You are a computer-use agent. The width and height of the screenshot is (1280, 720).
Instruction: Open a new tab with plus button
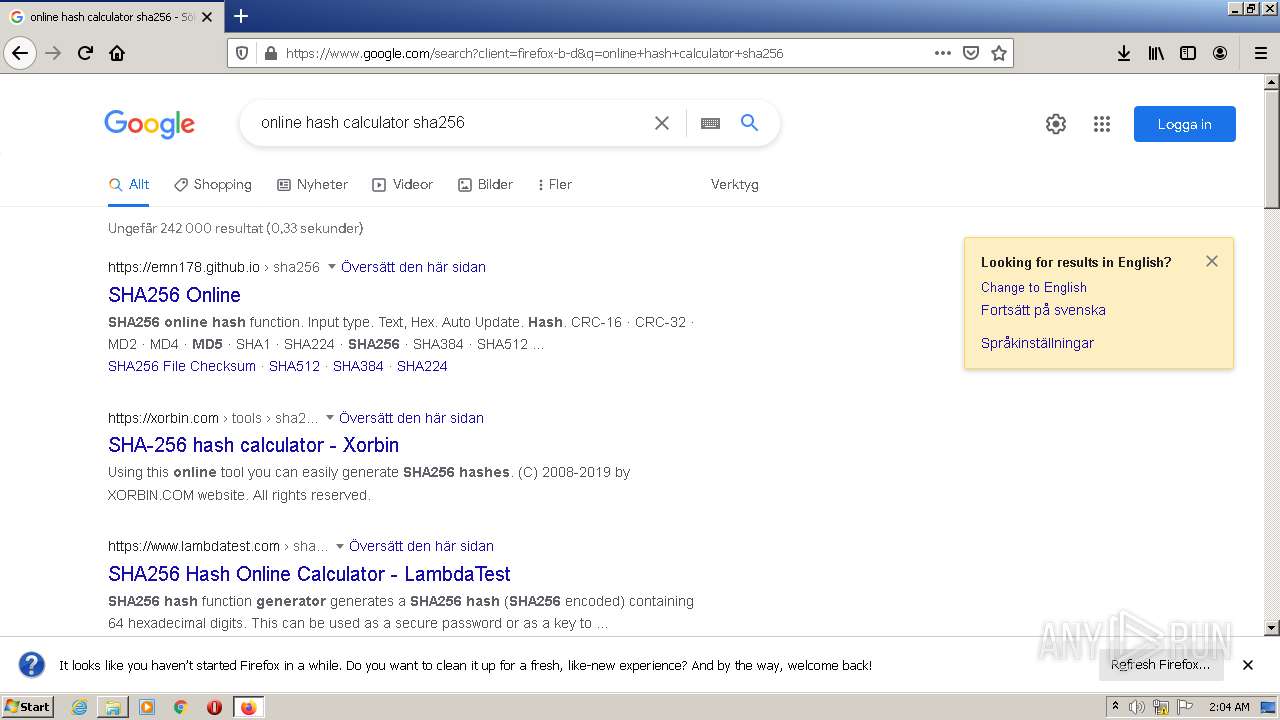coord(241,16)
